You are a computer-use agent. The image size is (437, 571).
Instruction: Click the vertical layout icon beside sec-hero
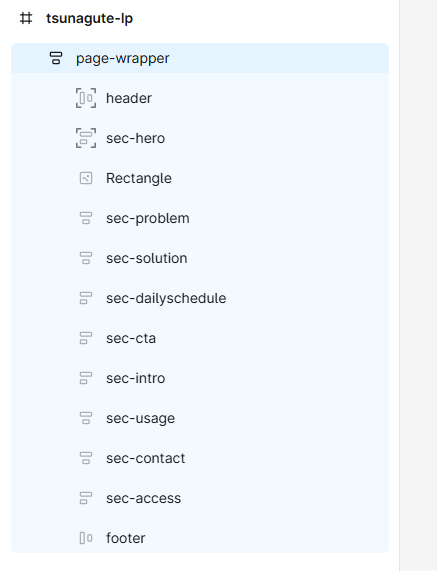click(x=86, y=138)
